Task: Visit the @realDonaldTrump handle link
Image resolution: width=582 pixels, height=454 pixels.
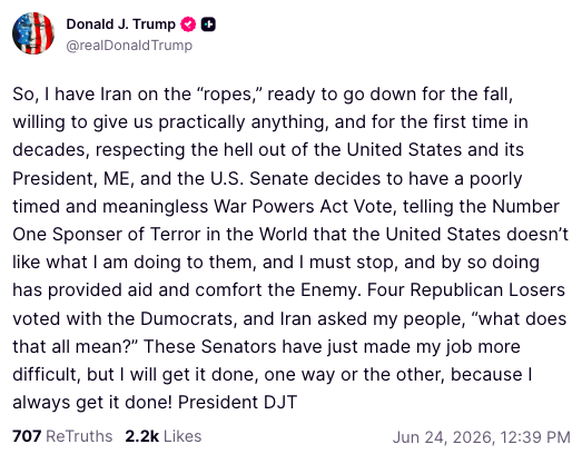Action: pos(129,45)
